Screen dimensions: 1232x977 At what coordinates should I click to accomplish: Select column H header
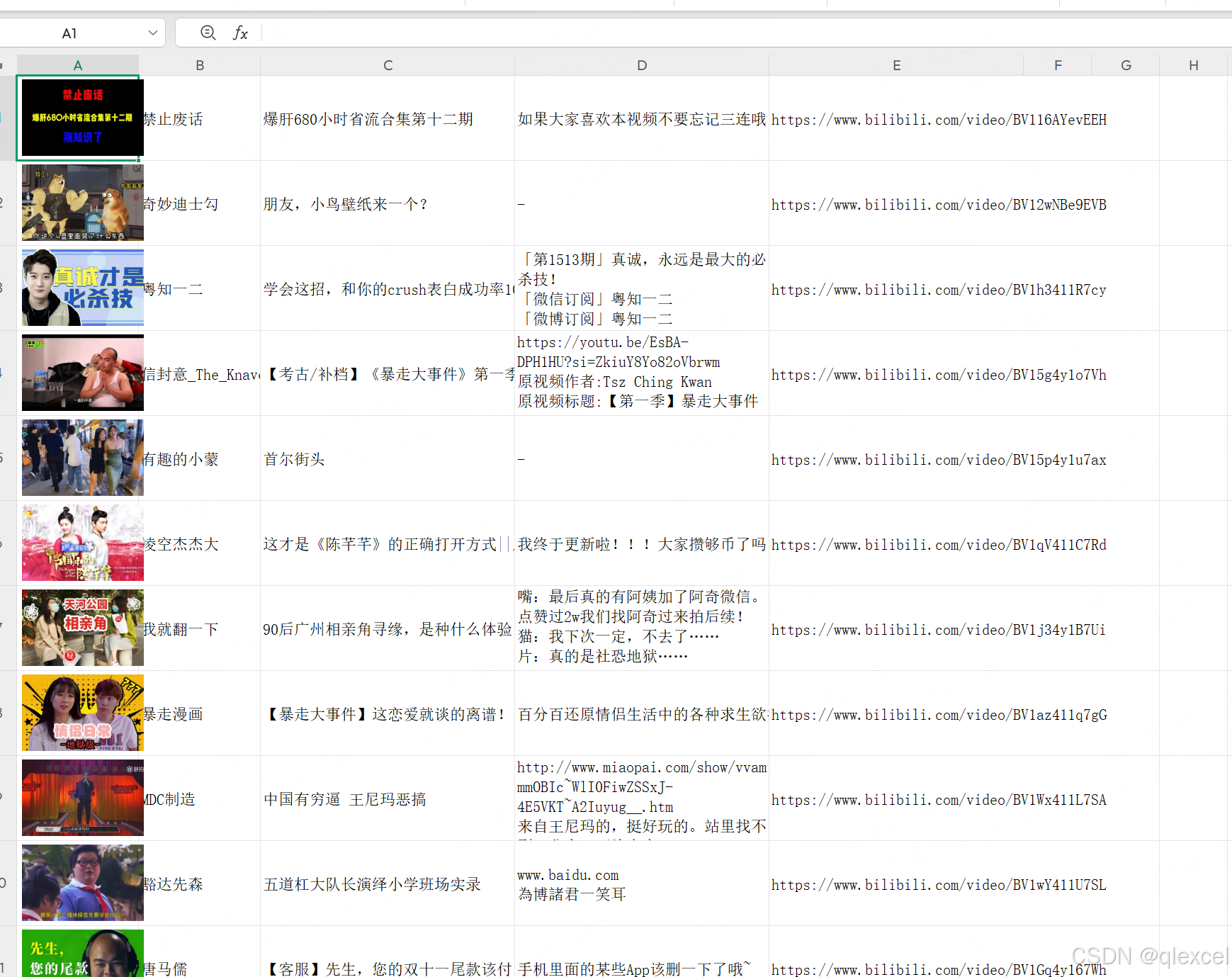click(1194, 65)
